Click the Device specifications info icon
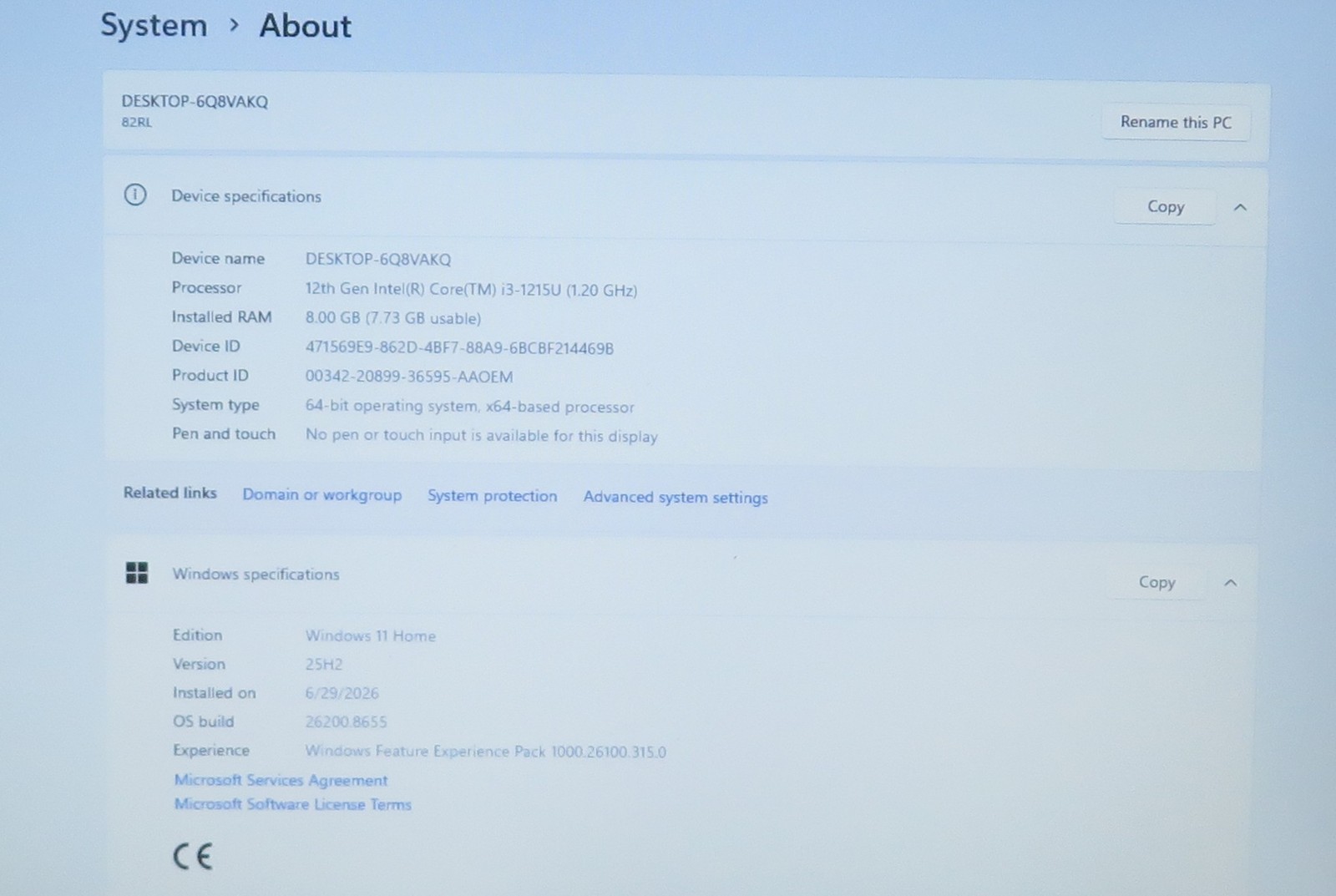Image resolution: width=1336 pixels, height=896 pixels. 135,195
